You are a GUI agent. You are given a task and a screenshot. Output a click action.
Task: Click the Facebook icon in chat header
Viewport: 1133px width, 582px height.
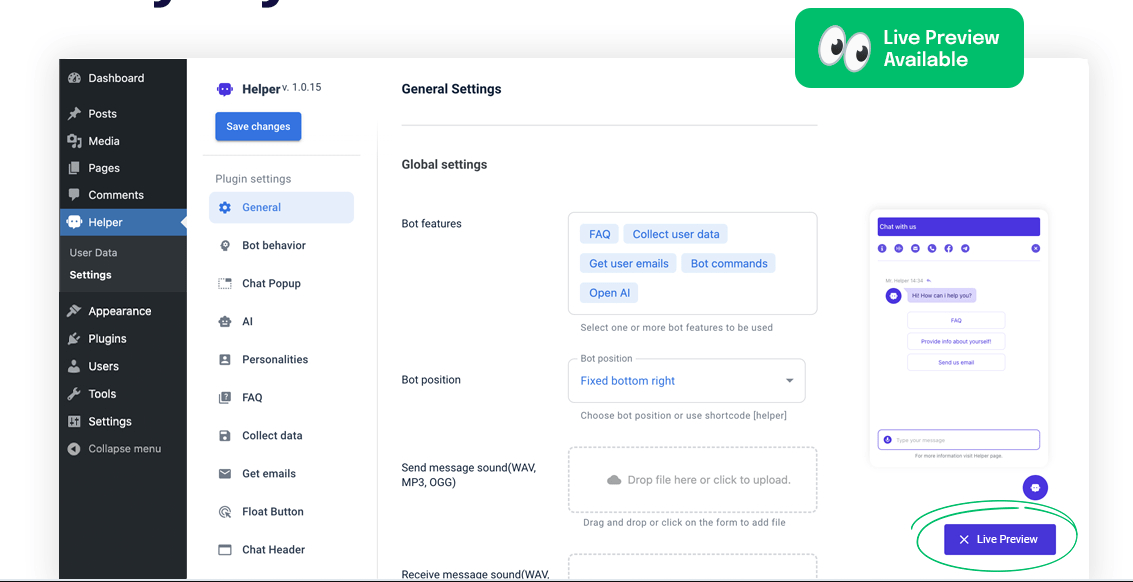tap(948, 248)
